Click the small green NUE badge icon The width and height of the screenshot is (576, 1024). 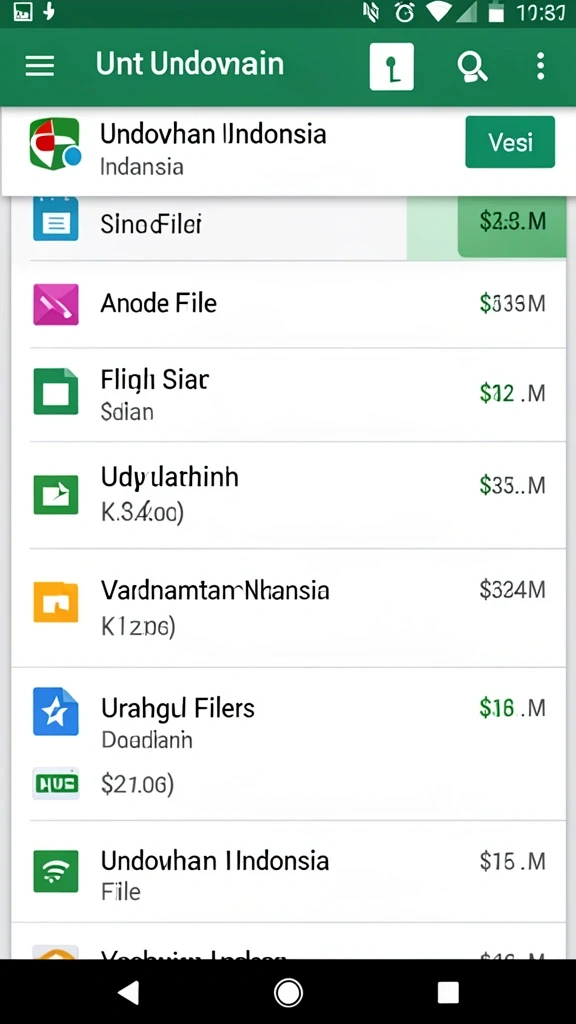click(56, 783)
